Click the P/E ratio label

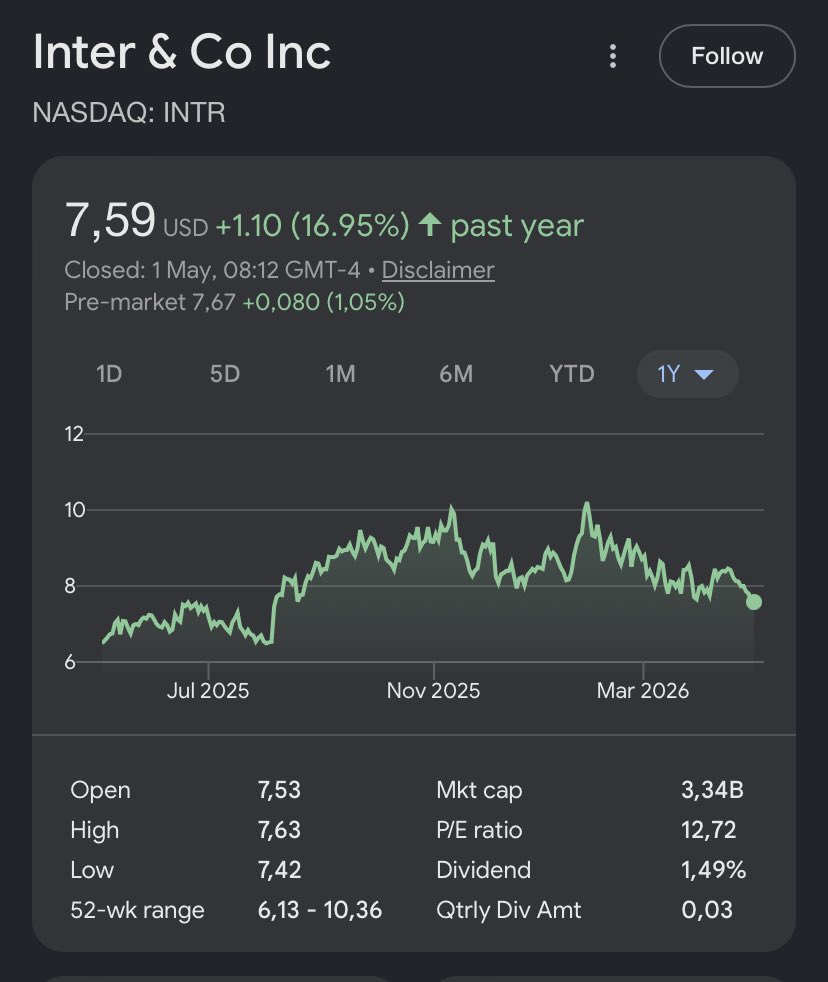pyautogui.click(x=479, y=830)
